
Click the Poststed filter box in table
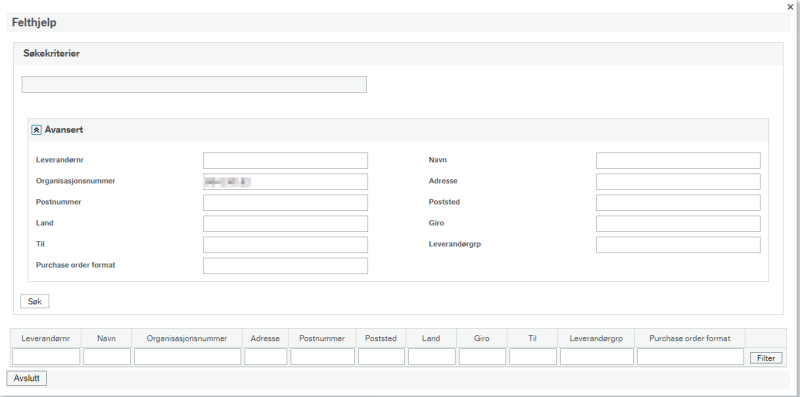(381, 357)
